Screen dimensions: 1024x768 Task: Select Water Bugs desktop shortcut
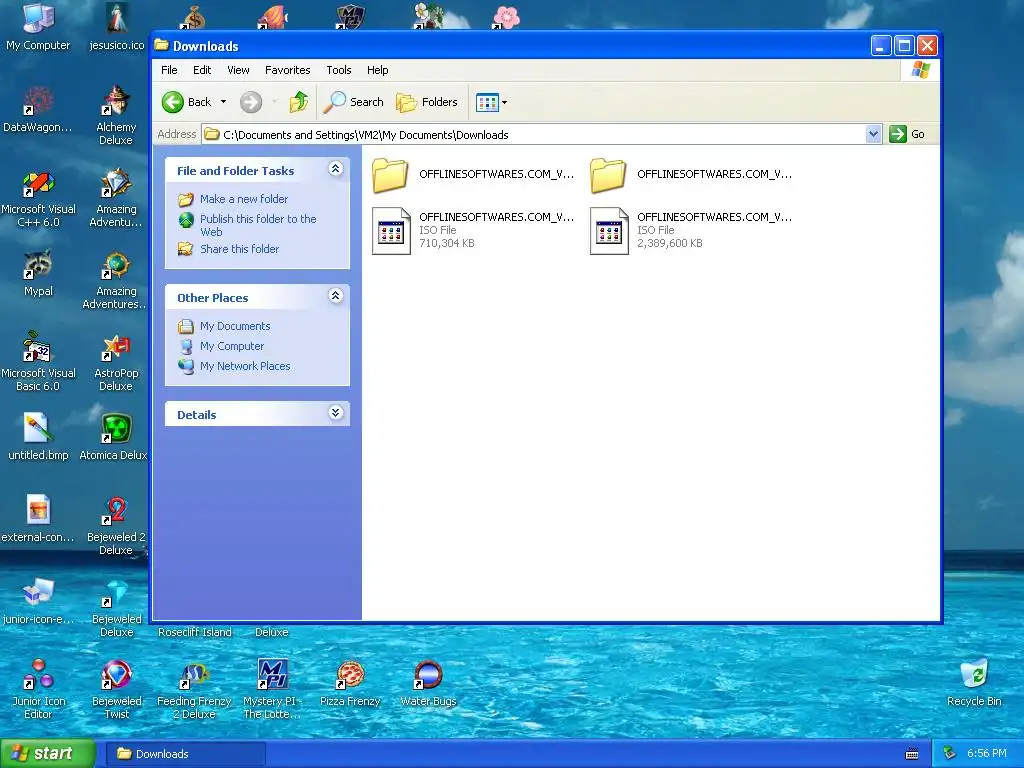click(428, 684)
